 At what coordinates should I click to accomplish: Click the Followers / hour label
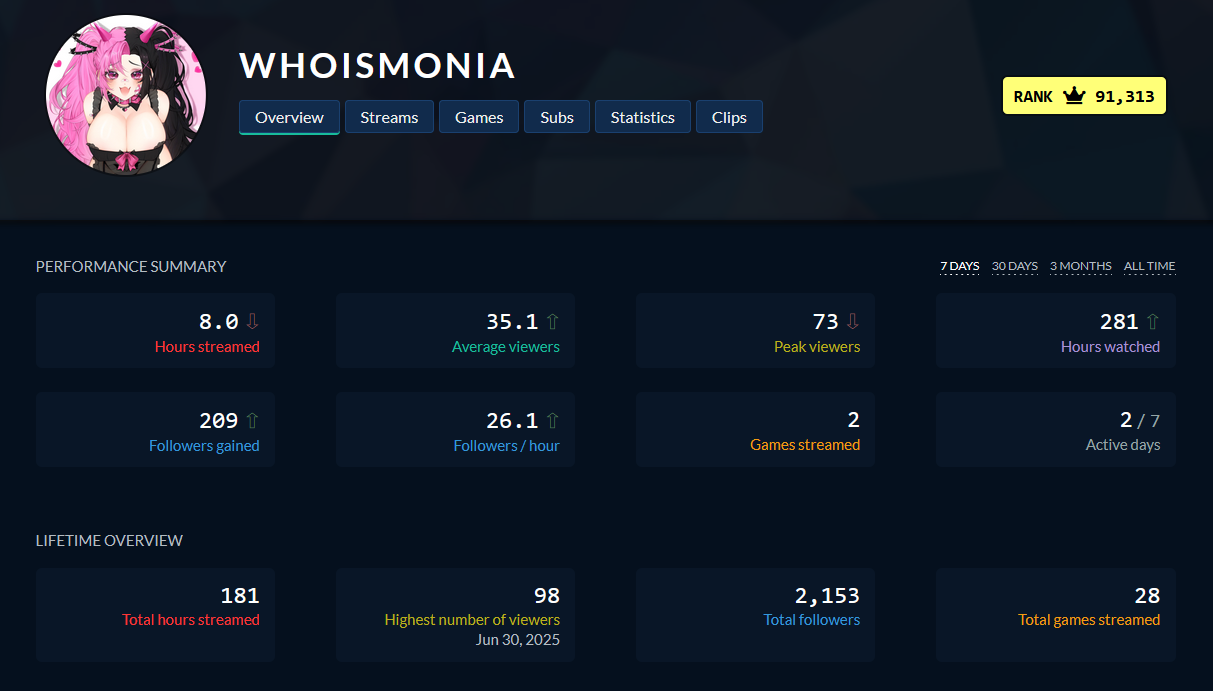pyautogui.click(x=507, y=446)
